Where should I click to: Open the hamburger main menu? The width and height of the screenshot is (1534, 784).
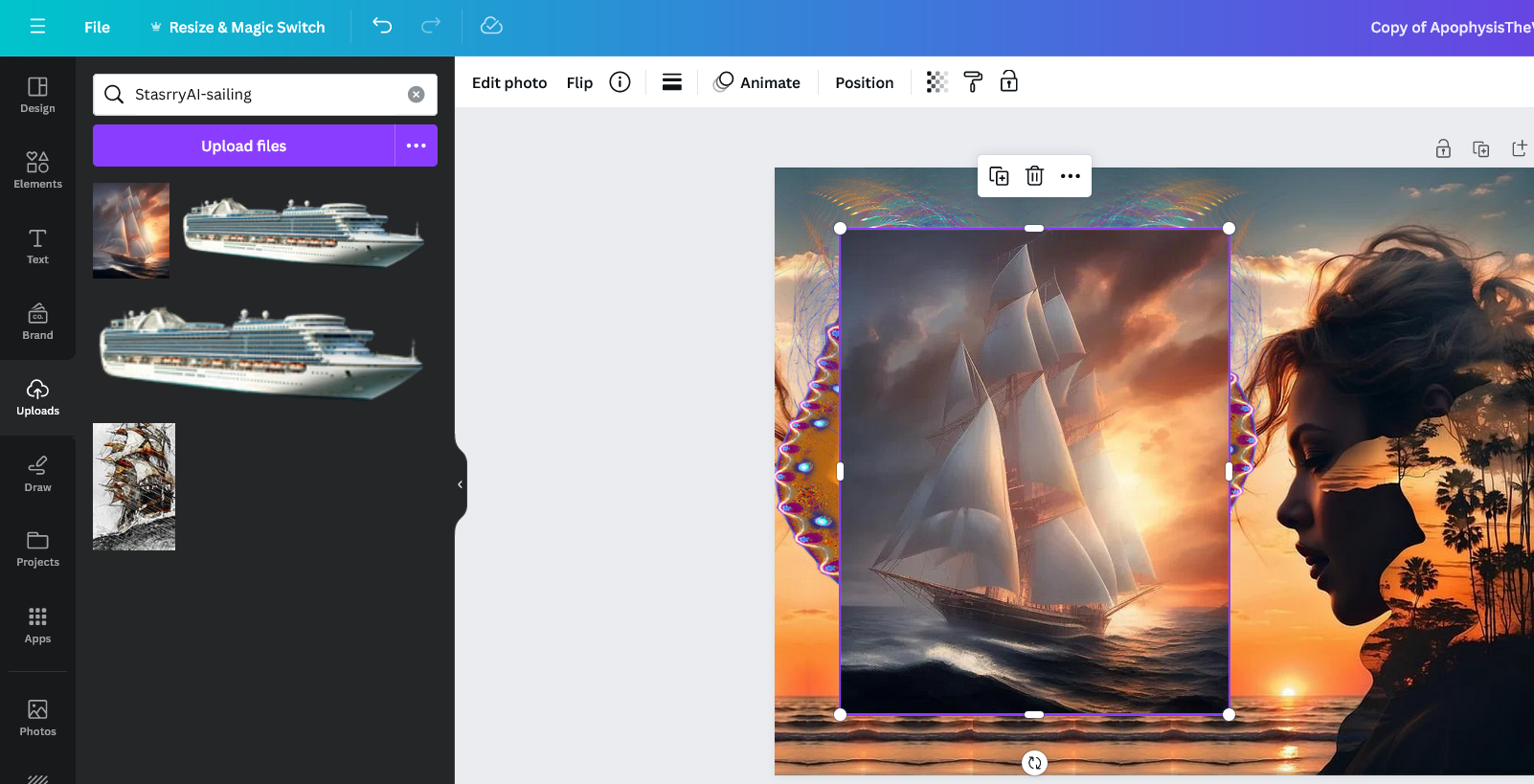[37, 27]
